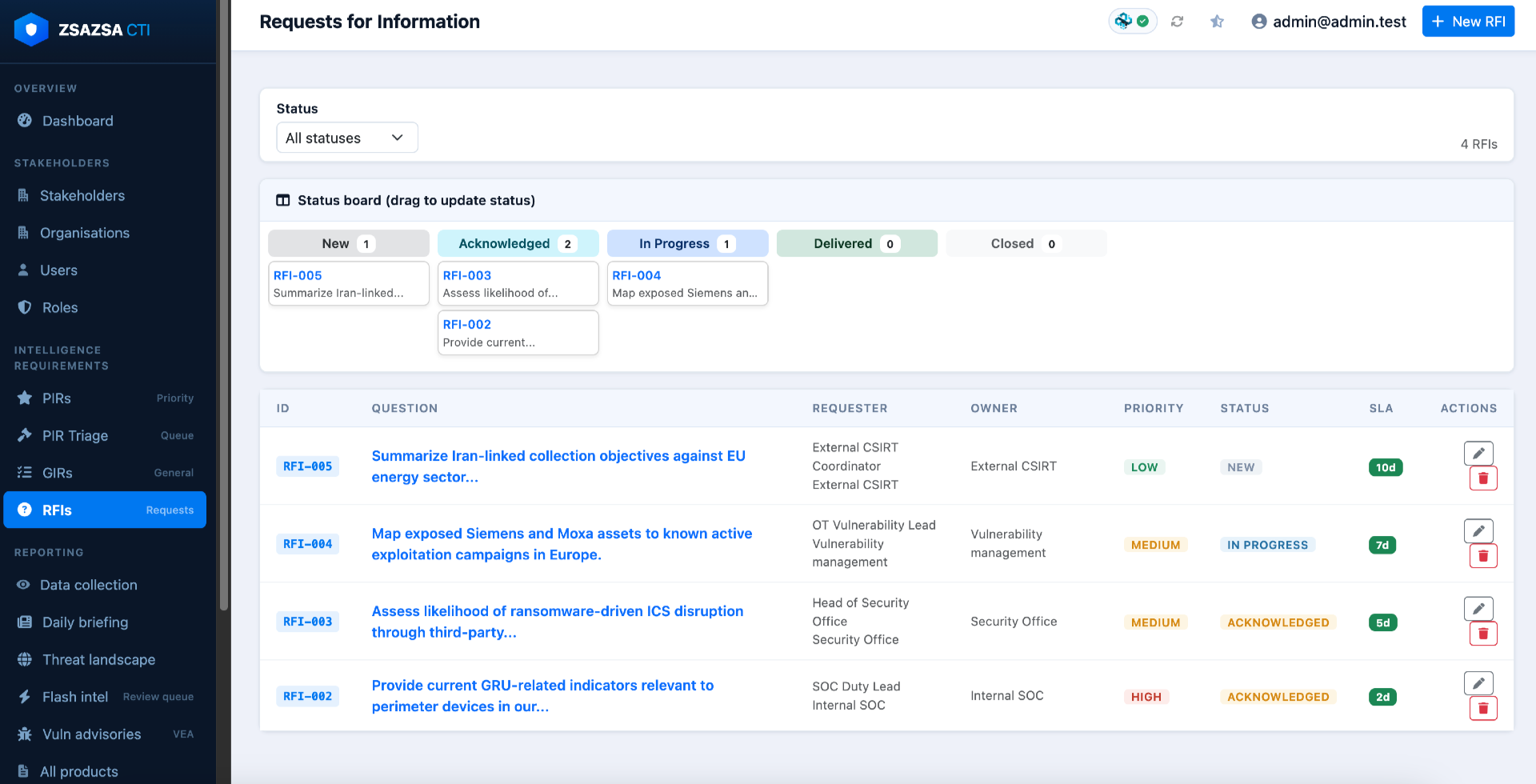Navigate to PIR Triage queue
The image size is (1536, 784).
[x=105, y=435]
